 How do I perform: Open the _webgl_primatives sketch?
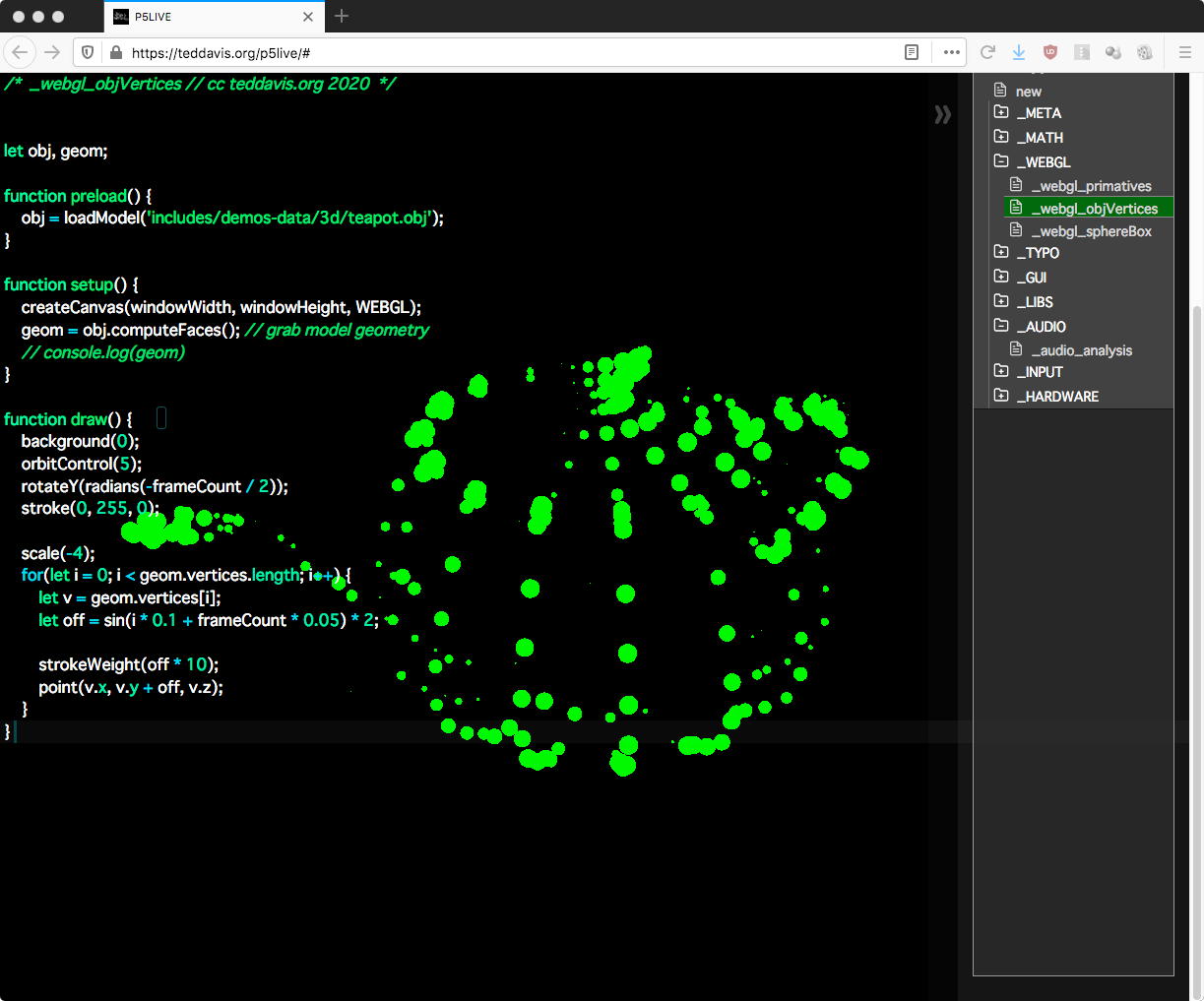(x=1091, y=186)
